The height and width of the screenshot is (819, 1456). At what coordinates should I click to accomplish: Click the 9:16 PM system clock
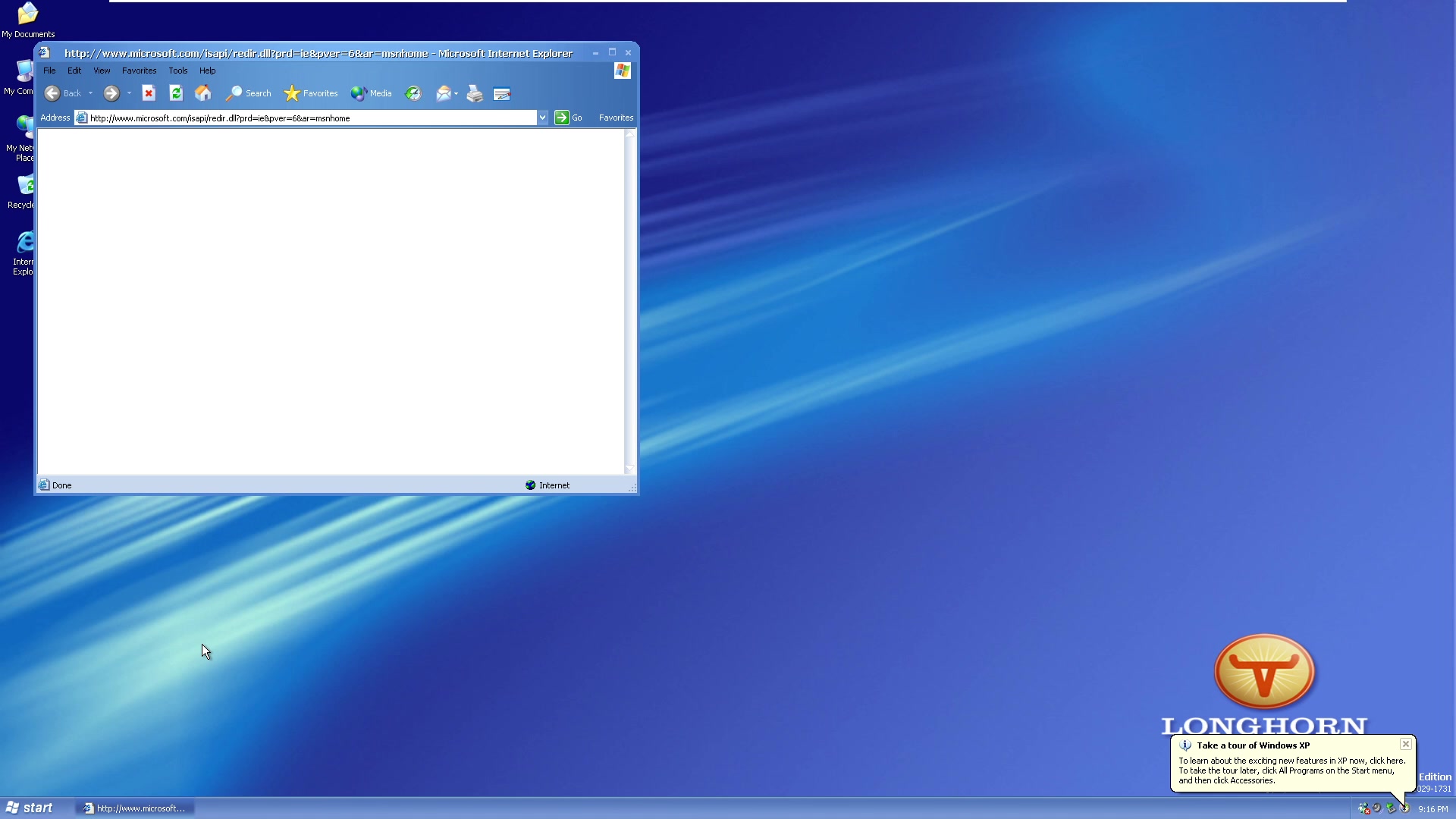tap(1432, 809)
